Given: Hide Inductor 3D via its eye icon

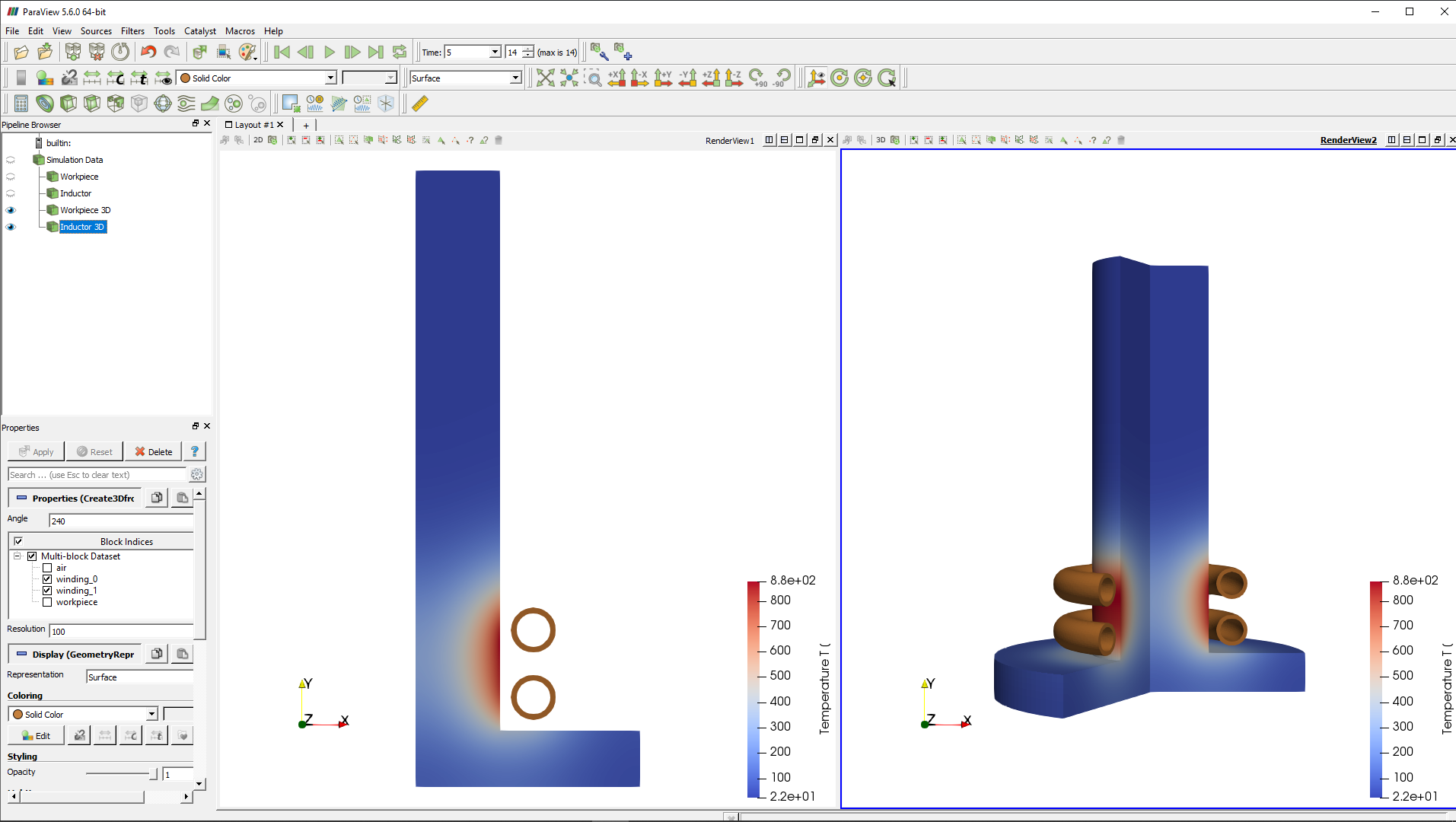Looking at the screenshot, I should coord(11,227).
